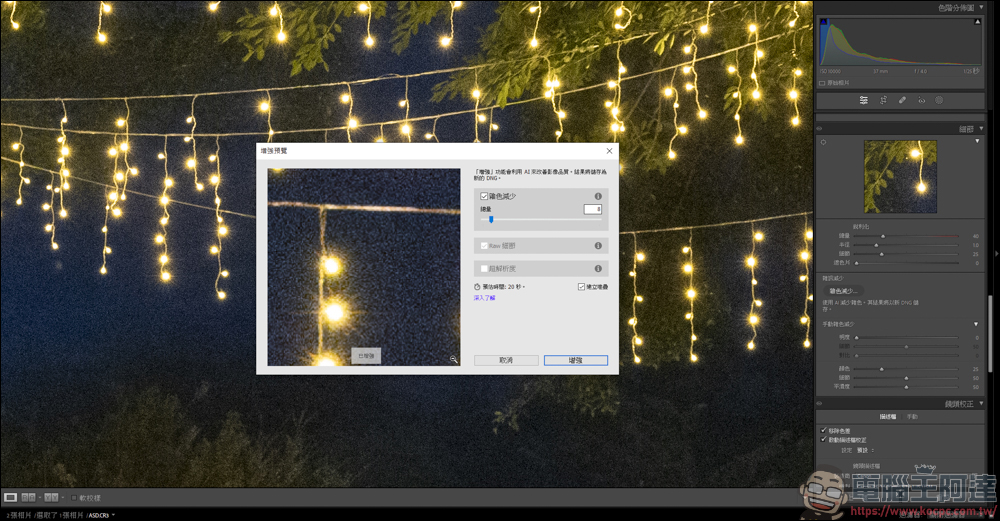Click 總量 value input field
The width and height of the screenshot is (1000, 521).
[x=592, y=209]
